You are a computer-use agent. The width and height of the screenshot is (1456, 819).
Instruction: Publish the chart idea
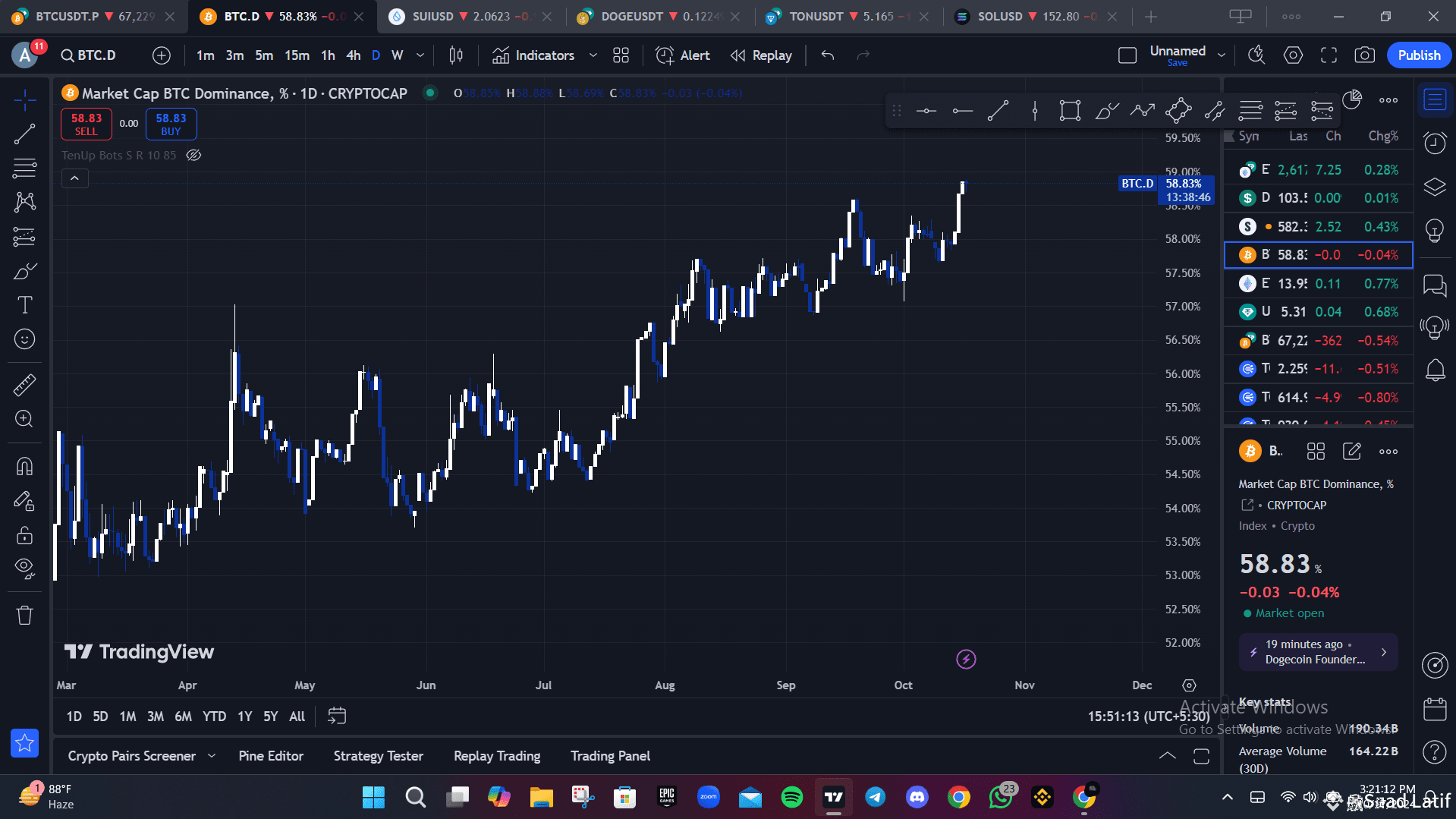(x=1419, y=55)
